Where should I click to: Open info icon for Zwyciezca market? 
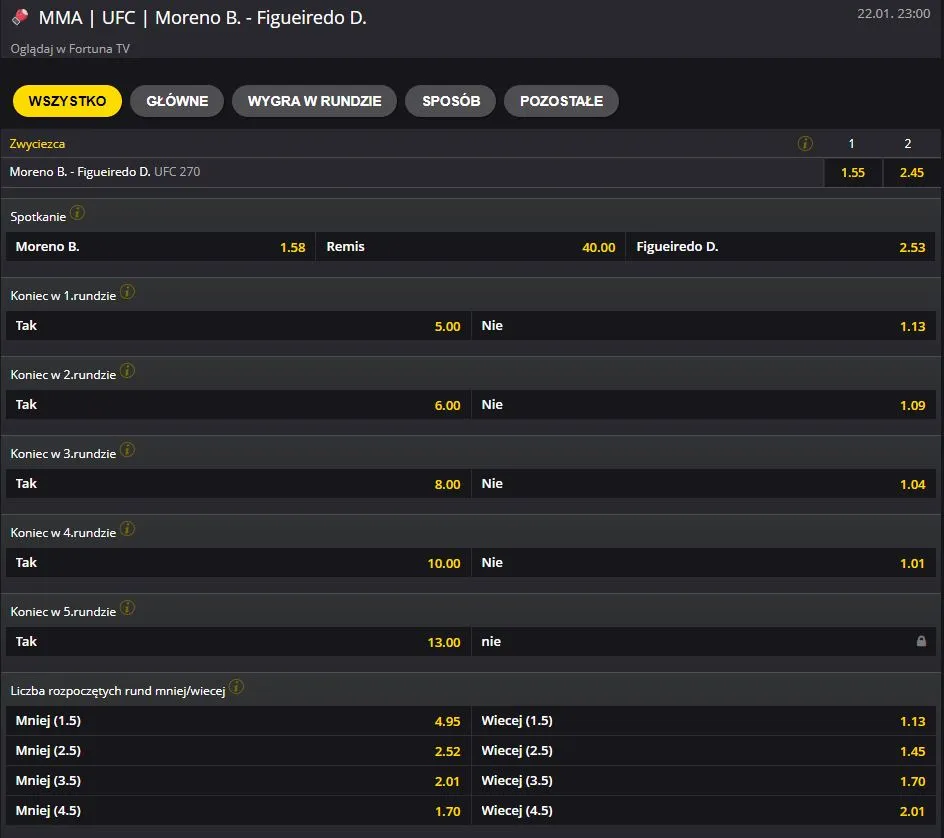(805, 143)
